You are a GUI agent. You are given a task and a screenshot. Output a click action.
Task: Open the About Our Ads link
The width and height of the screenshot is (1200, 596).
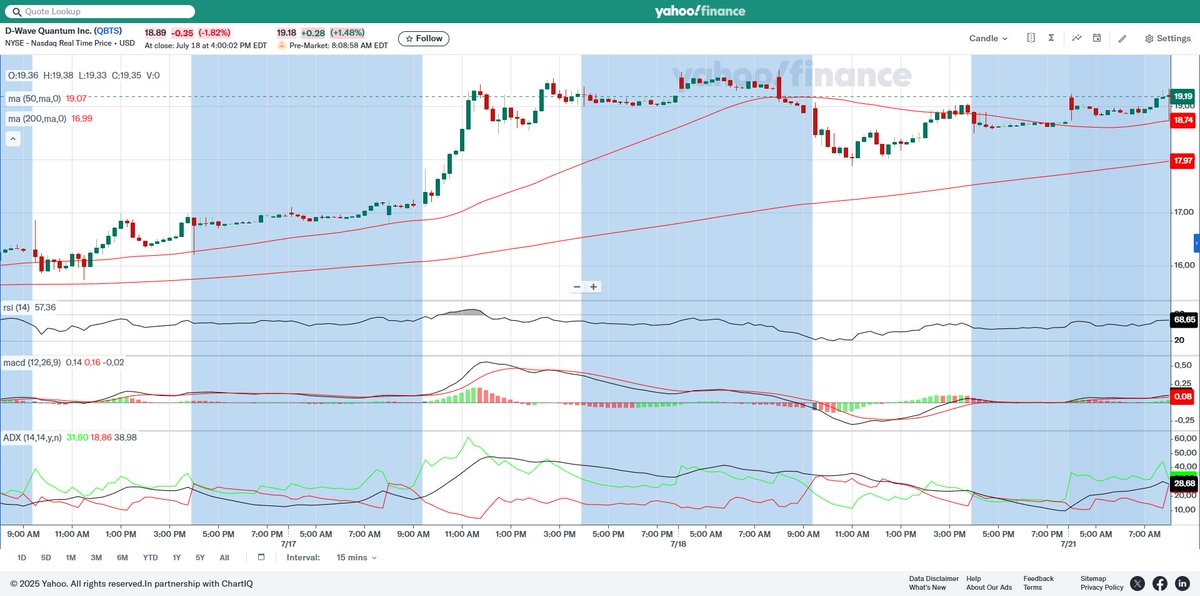click(x=988, y=587)
